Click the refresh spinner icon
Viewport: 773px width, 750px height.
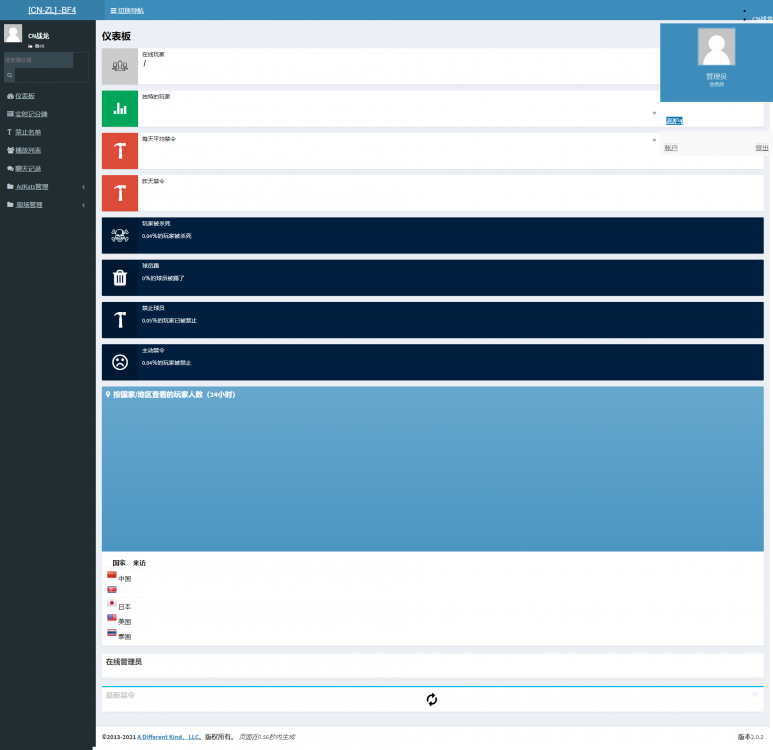click(x=432, y=699)
